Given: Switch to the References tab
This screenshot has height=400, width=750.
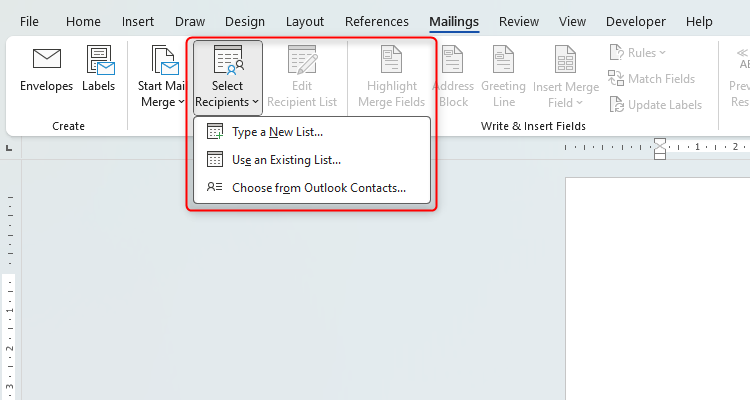Looking at the screenshot, I should tap(377, 22).
